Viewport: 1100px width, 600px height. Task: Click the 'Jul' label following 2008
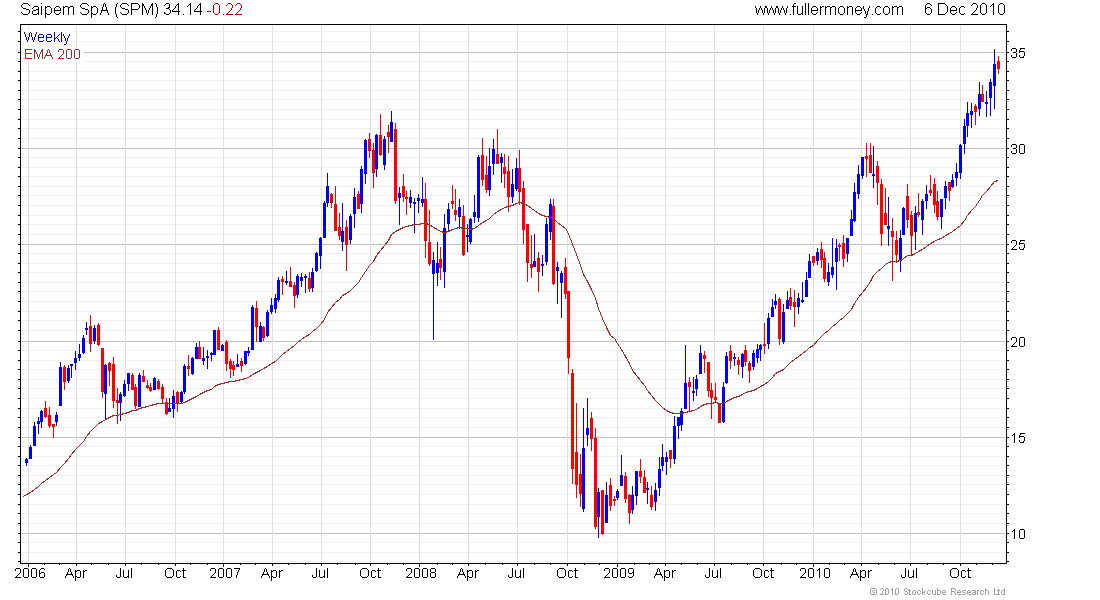coord(516,573)
